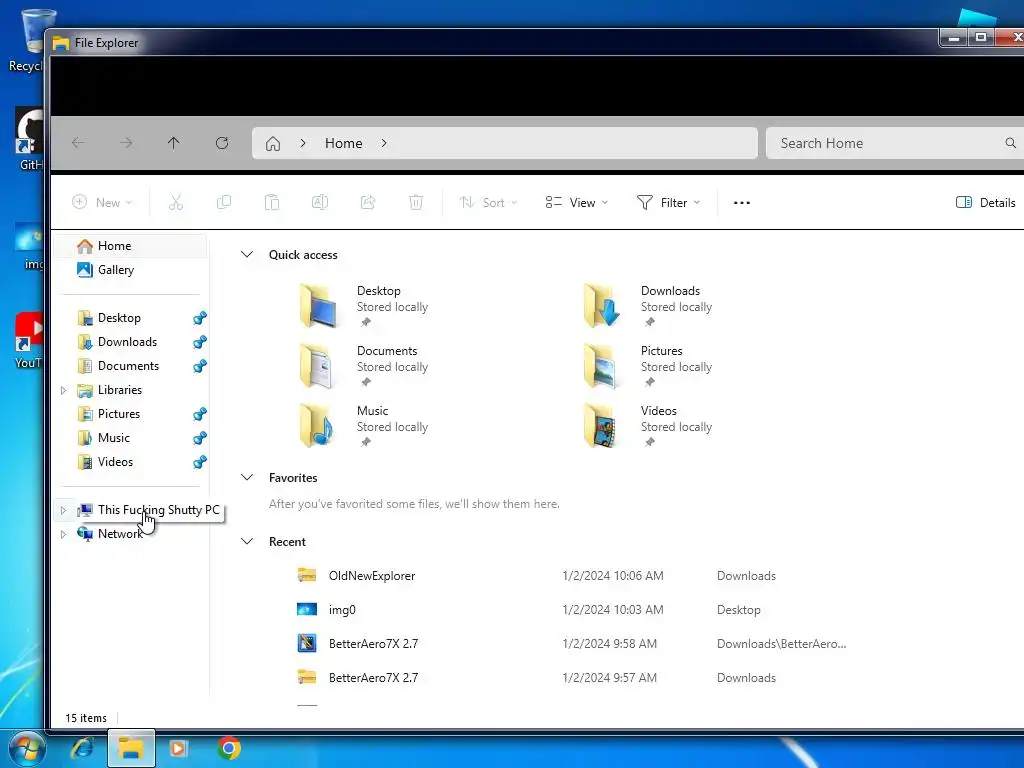
Task: Open the Filter dropdown menu
Action: 668,202
